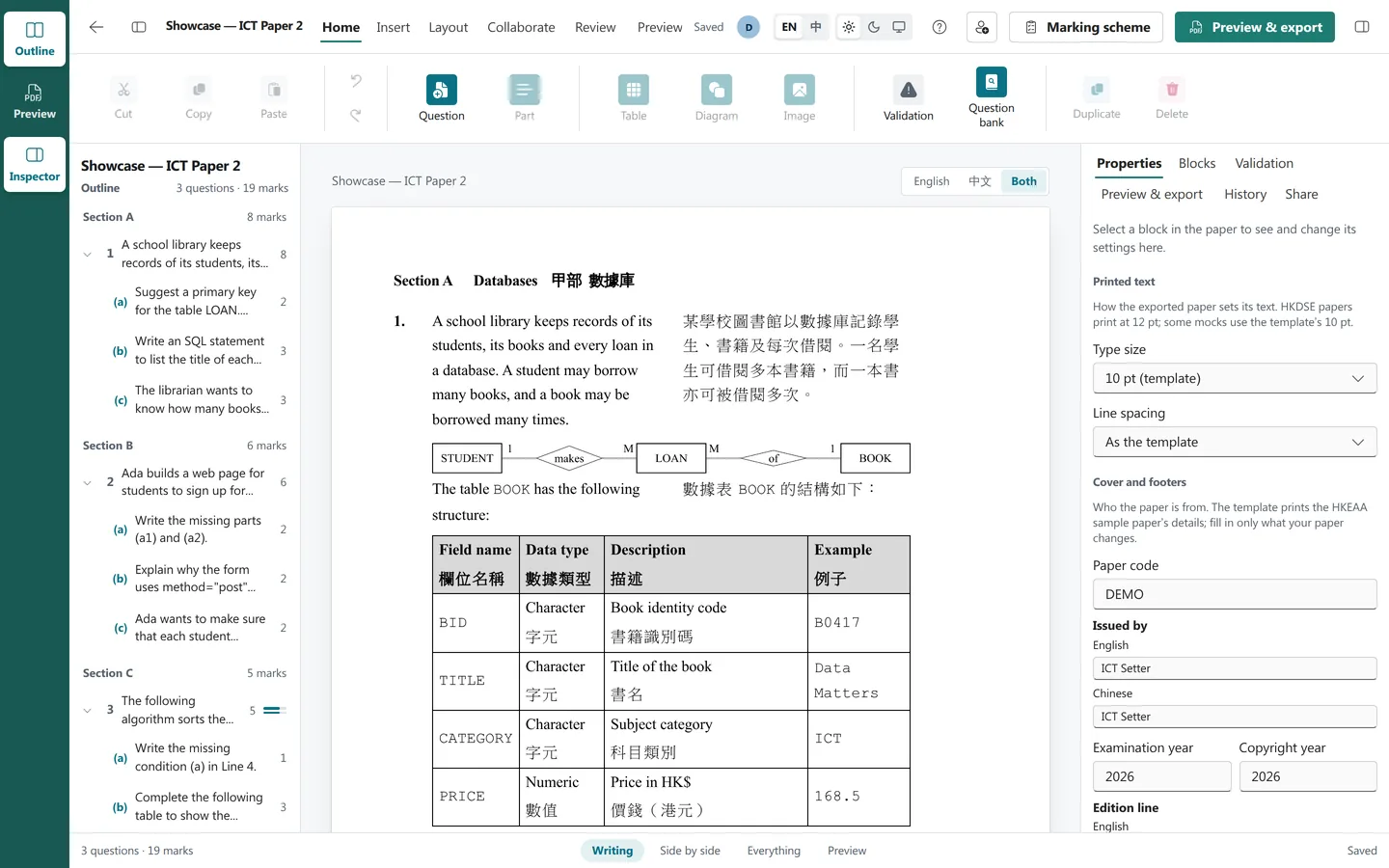Go back using the left arrow
The width and height of the screenshot is (1389, 868).
(96, 27)
